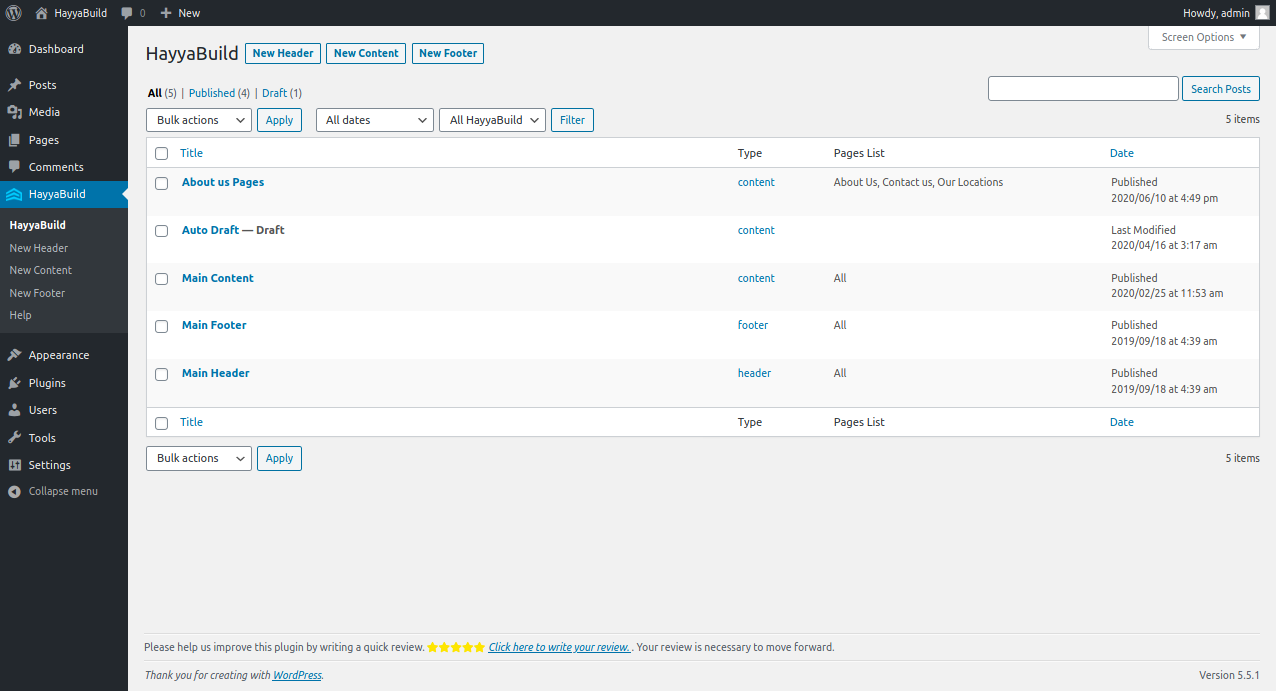The image size is (1276, 691).
Task: Click the Appearance paintbrush icon
Action: (14, 355)
